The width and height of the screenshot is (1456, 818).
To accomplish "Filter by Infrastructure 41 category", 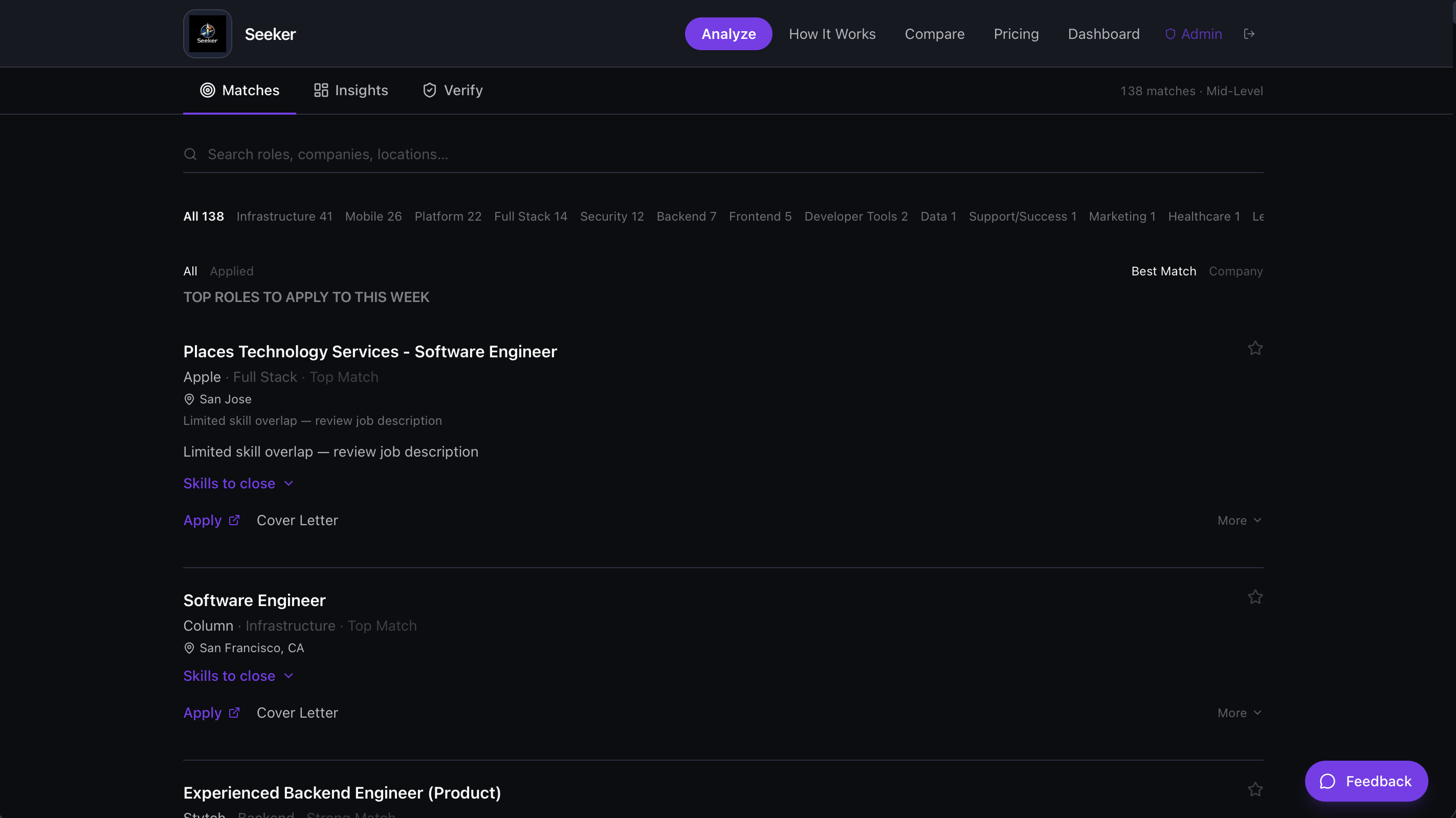I will click(x=284, y=216).
